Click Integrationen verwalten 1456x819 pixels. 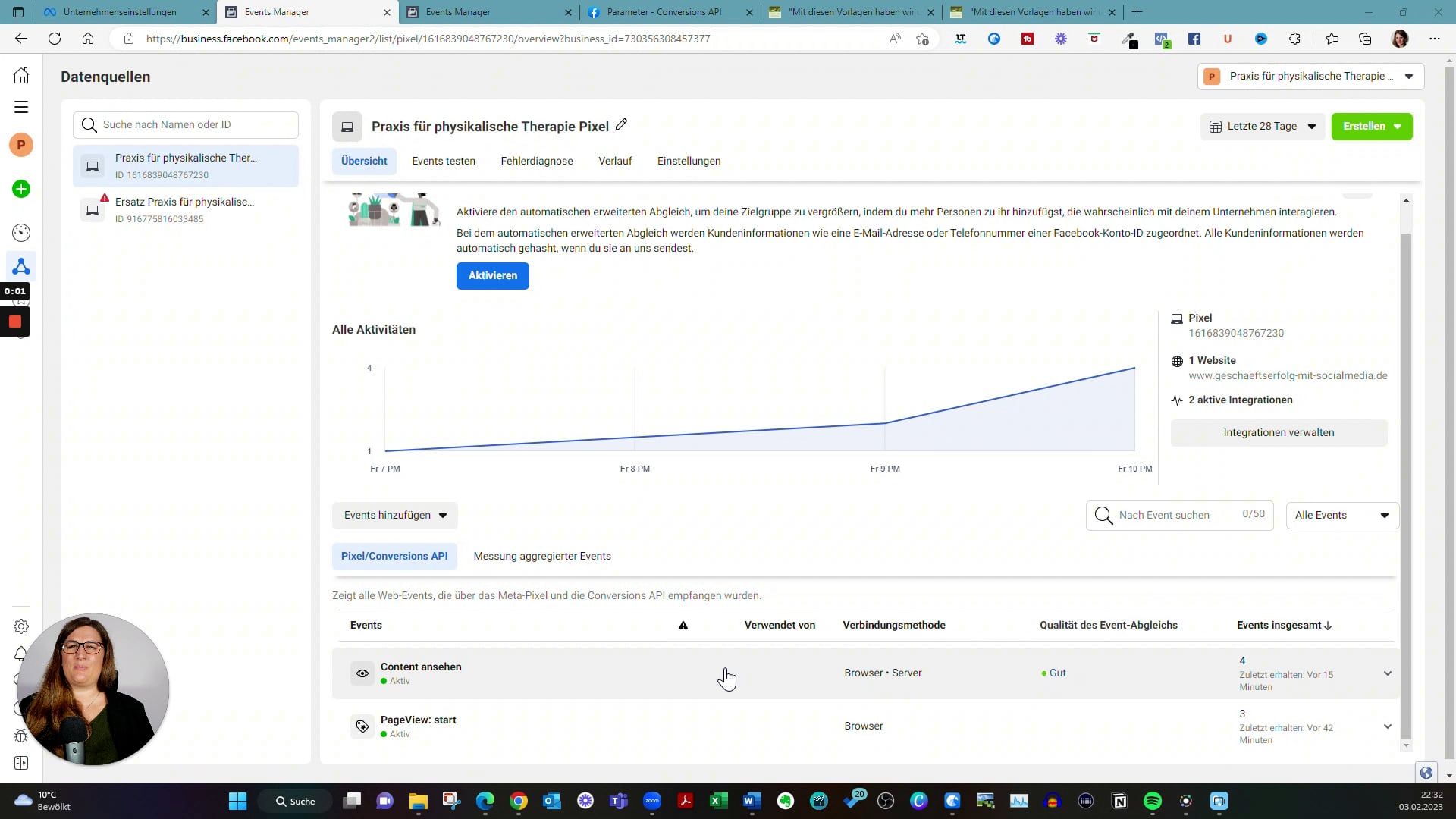(1279, 432)
